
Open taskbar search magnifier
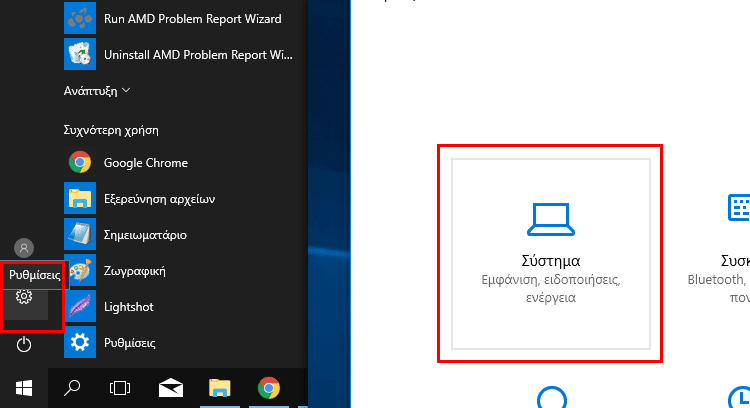[x=73, y=387]
